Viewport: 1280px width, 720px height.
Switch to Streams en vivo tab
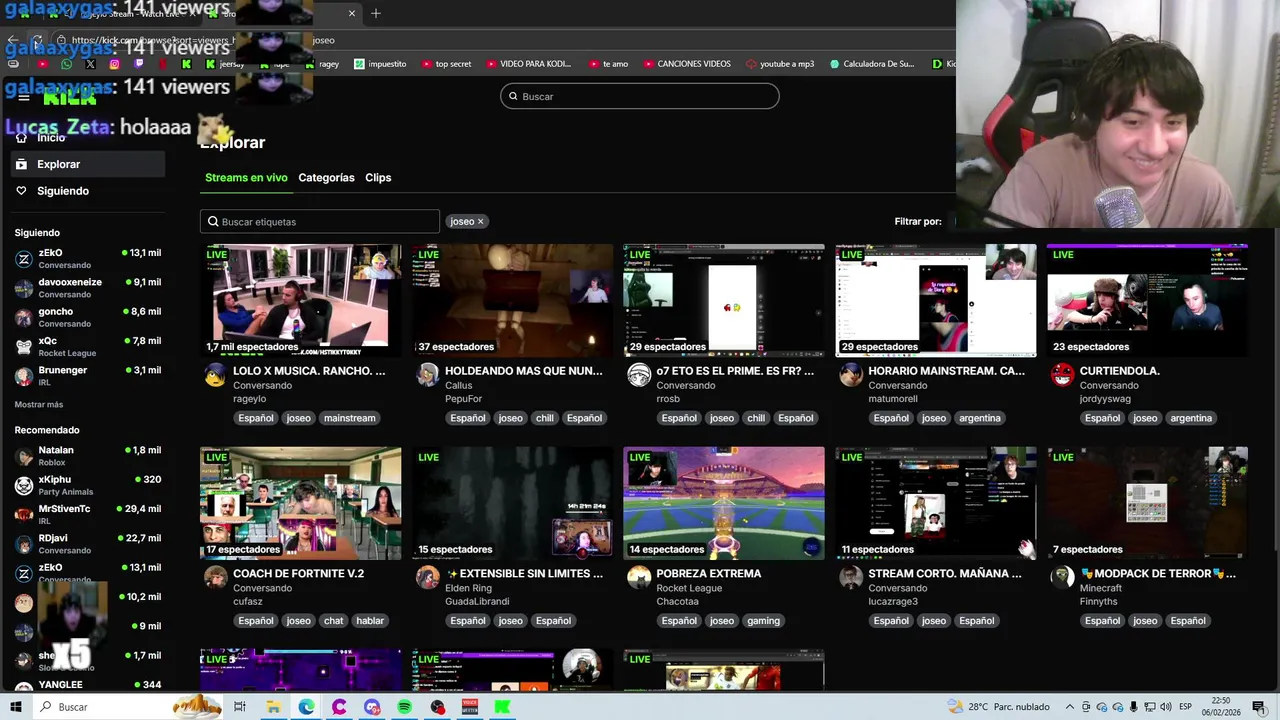(246, 178)
